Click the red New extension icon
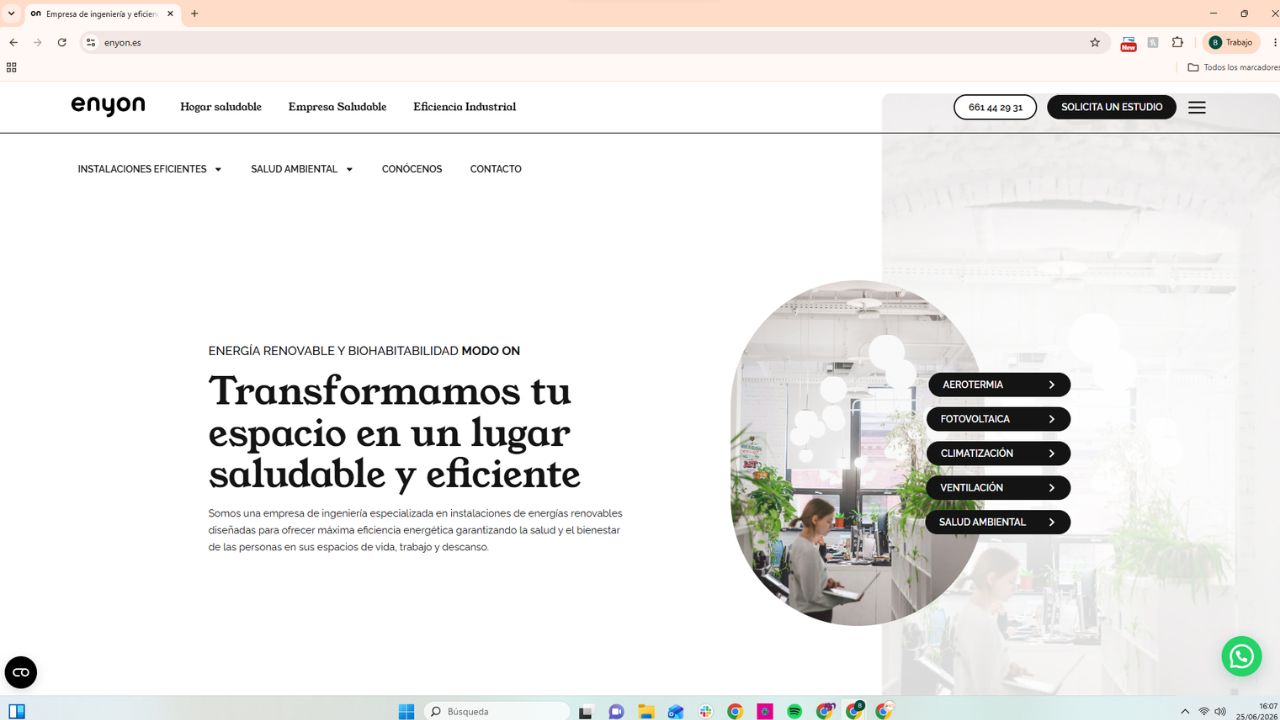 click(x=1128, y=43)
